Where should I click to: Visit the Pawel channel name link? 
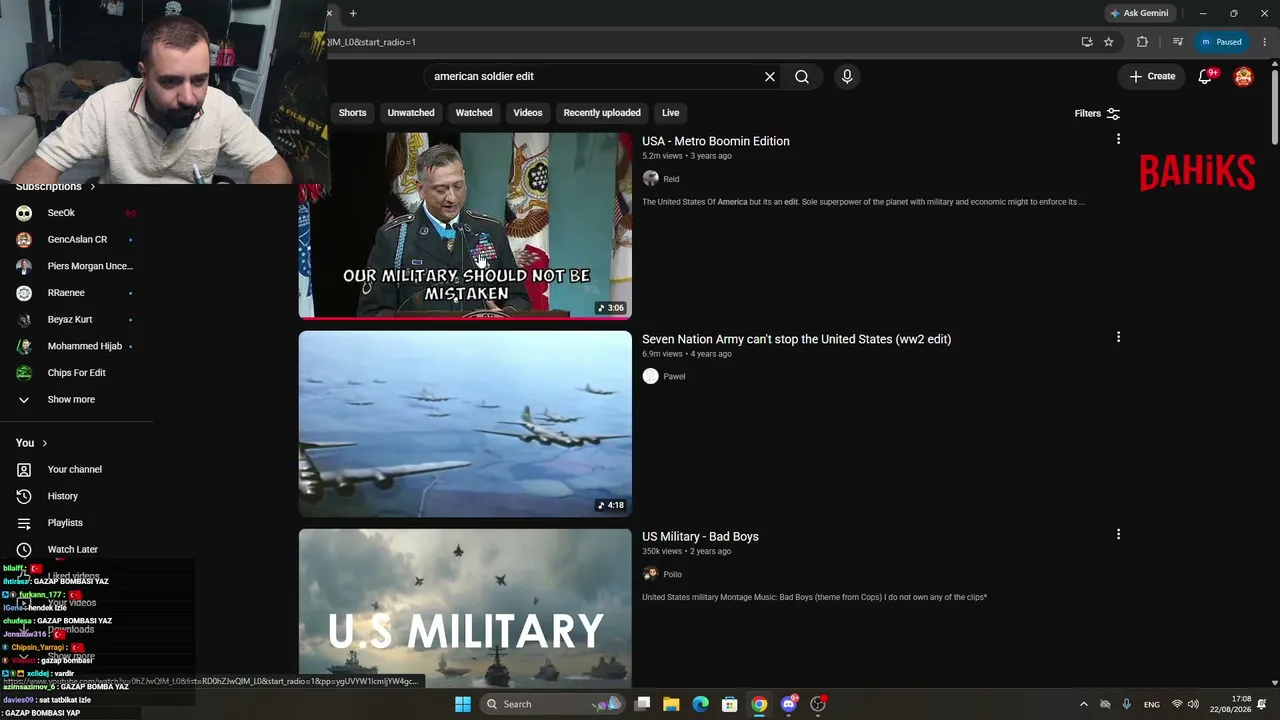(674, 377)
